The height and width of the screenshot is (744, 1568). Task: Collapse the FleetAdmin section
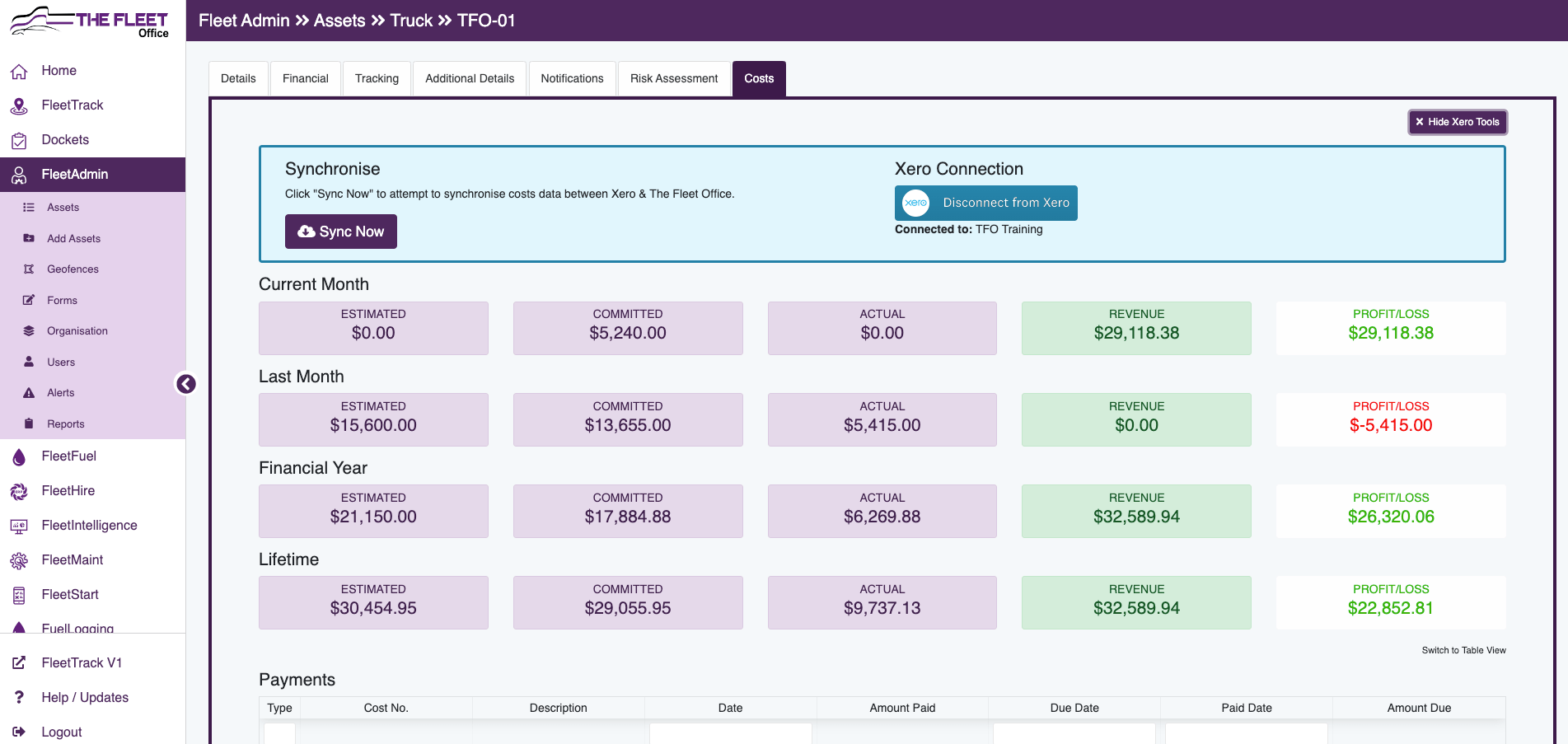tap(74, 175)
